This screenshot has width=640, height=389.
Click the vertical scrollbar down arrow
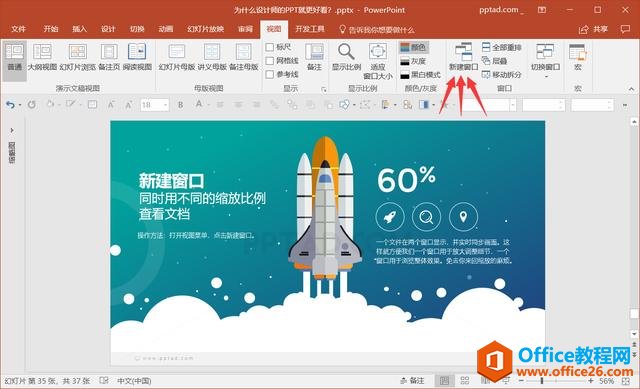coord(634,334)
